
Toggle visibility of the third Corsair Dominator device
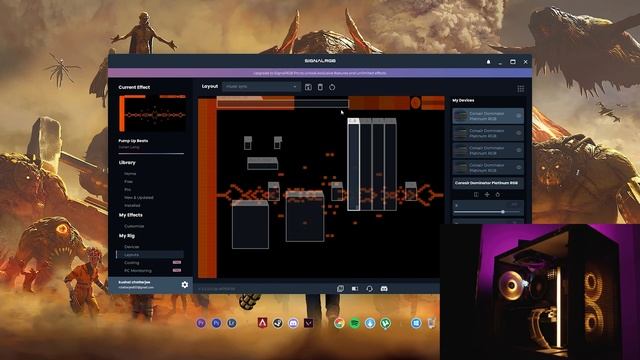tap(518, 150)
